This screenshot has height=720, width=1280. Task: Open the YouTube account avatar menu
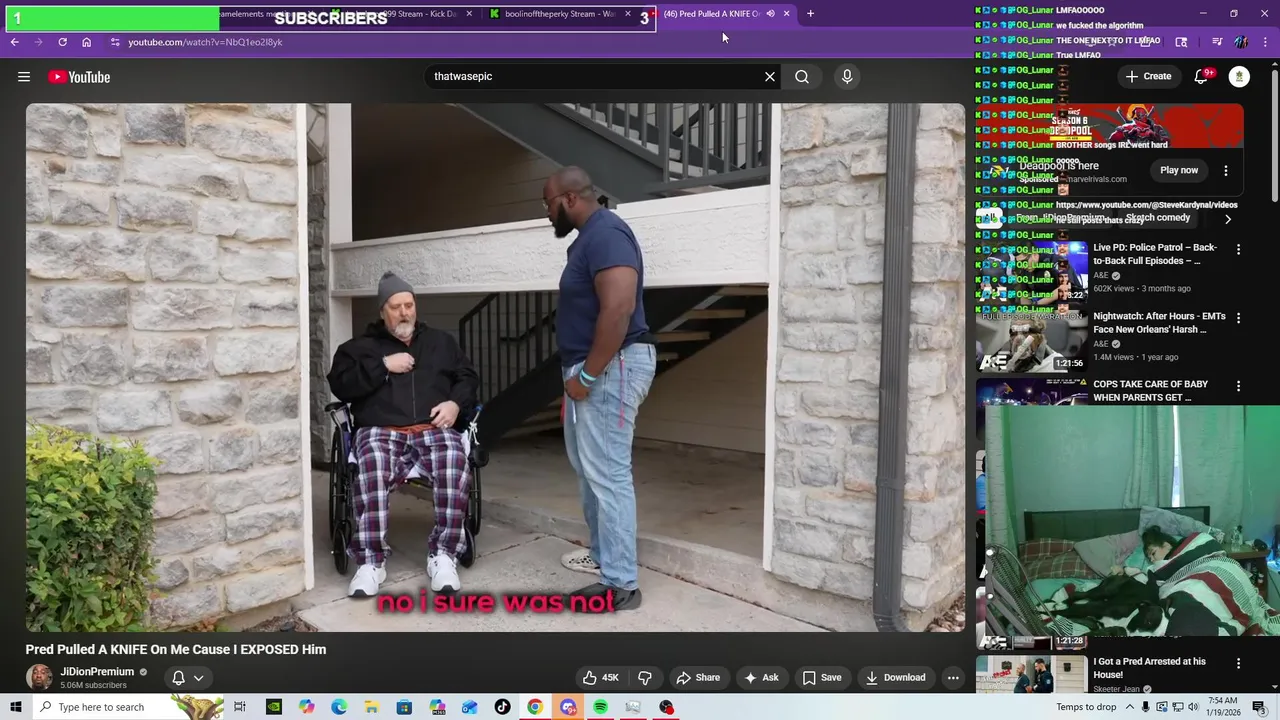tap(1239, 76)
